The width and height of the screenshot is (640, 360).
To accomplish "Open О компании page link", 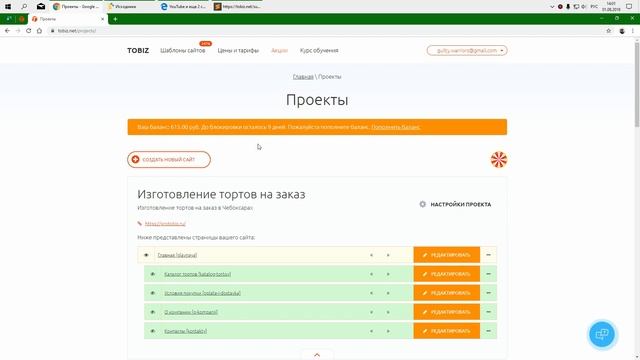I will coord(191,312).
